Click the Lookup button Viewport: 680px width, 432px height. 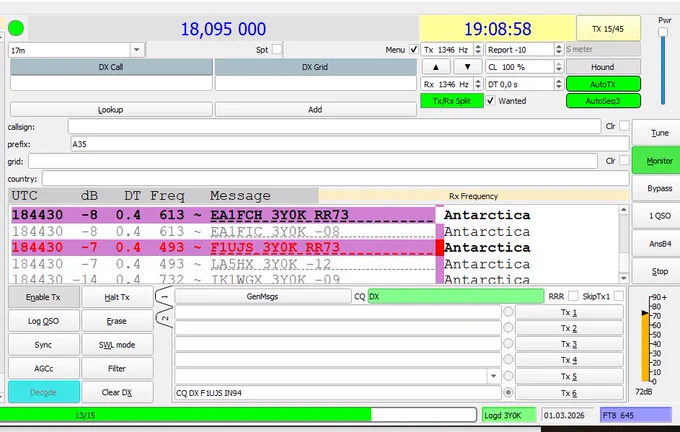pos(111,109)
